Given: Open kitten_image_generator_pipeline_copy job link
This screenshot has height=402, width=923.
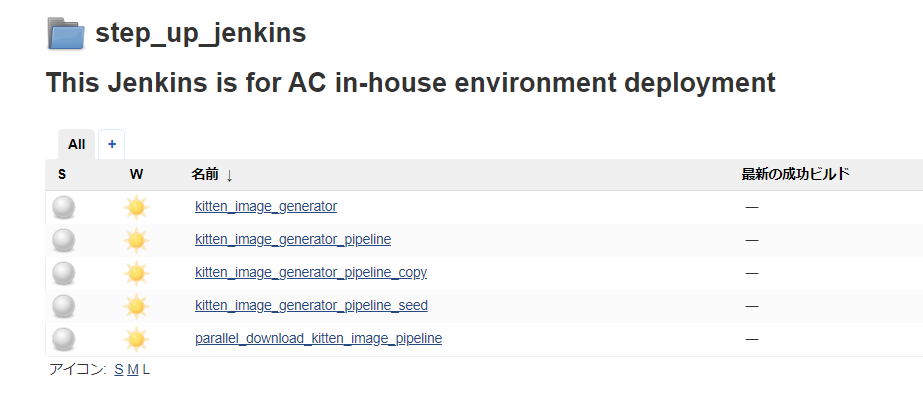Looking at the screenshot, I should [x=311, y=273].
